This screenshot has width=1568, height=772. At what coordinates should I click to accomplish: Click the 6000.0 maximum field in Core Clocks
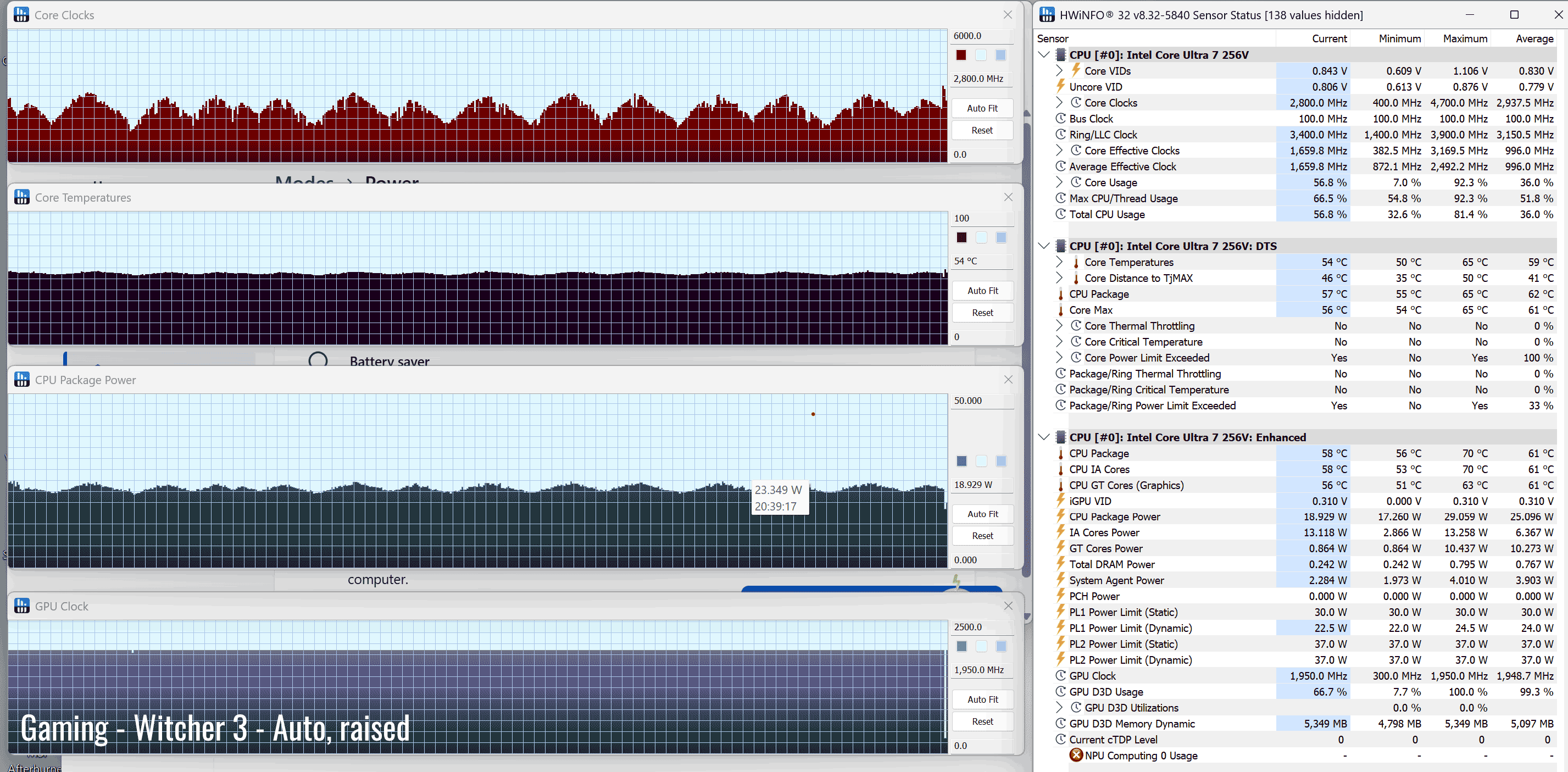pos(981,36)
